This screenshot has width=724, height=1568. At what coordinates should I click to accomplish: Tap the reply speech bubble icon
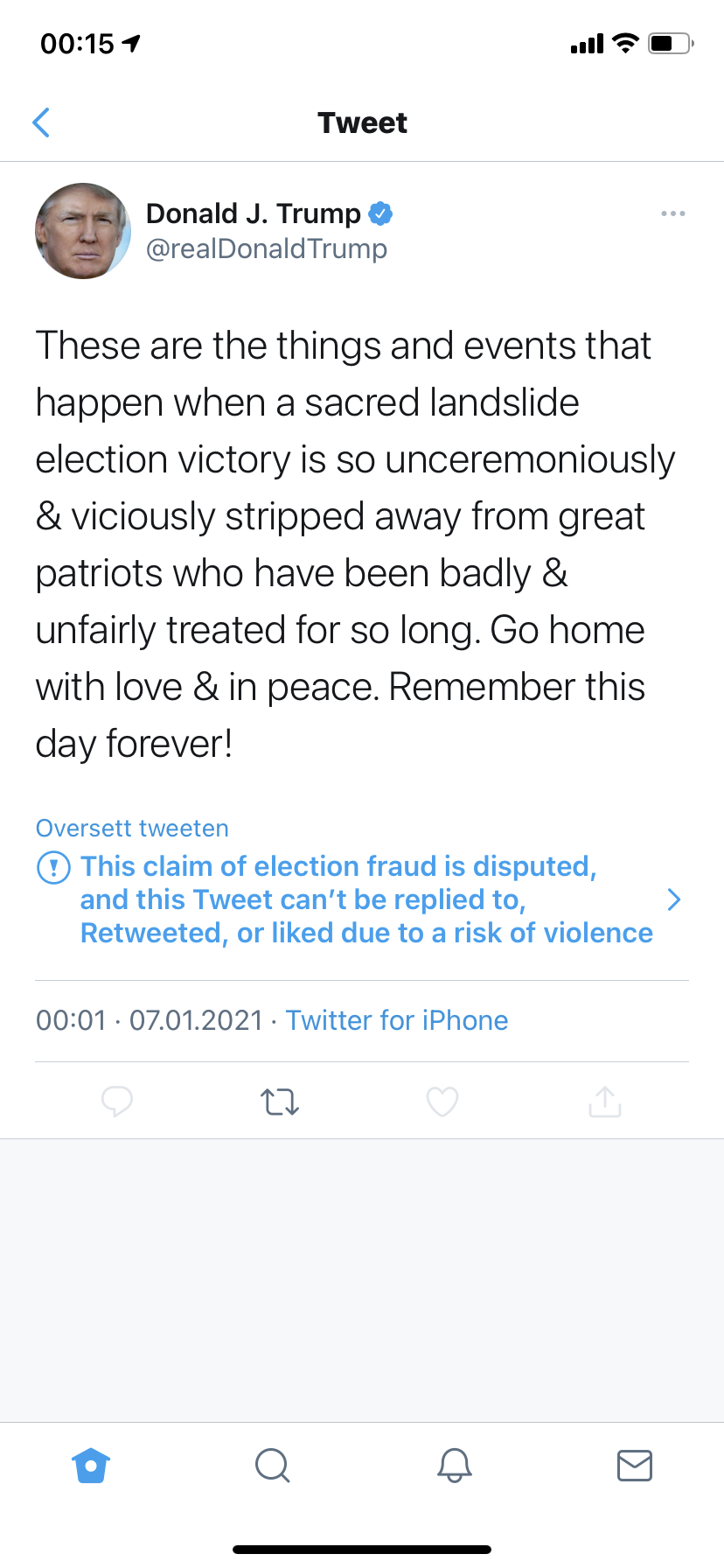[117, 1101]
